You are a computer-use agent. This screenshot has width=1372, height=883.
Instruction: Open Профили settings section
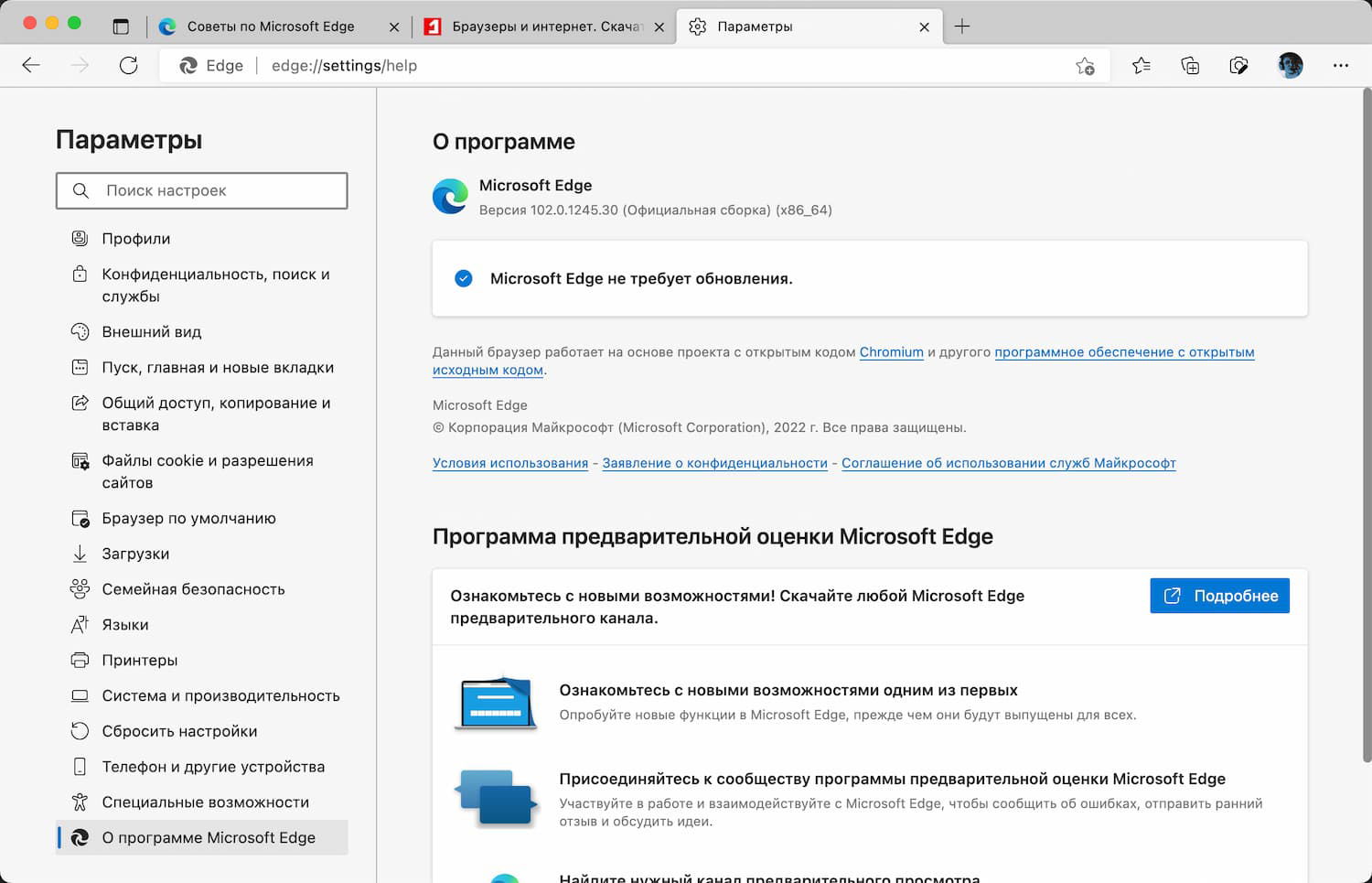click(x=136, y=239)
